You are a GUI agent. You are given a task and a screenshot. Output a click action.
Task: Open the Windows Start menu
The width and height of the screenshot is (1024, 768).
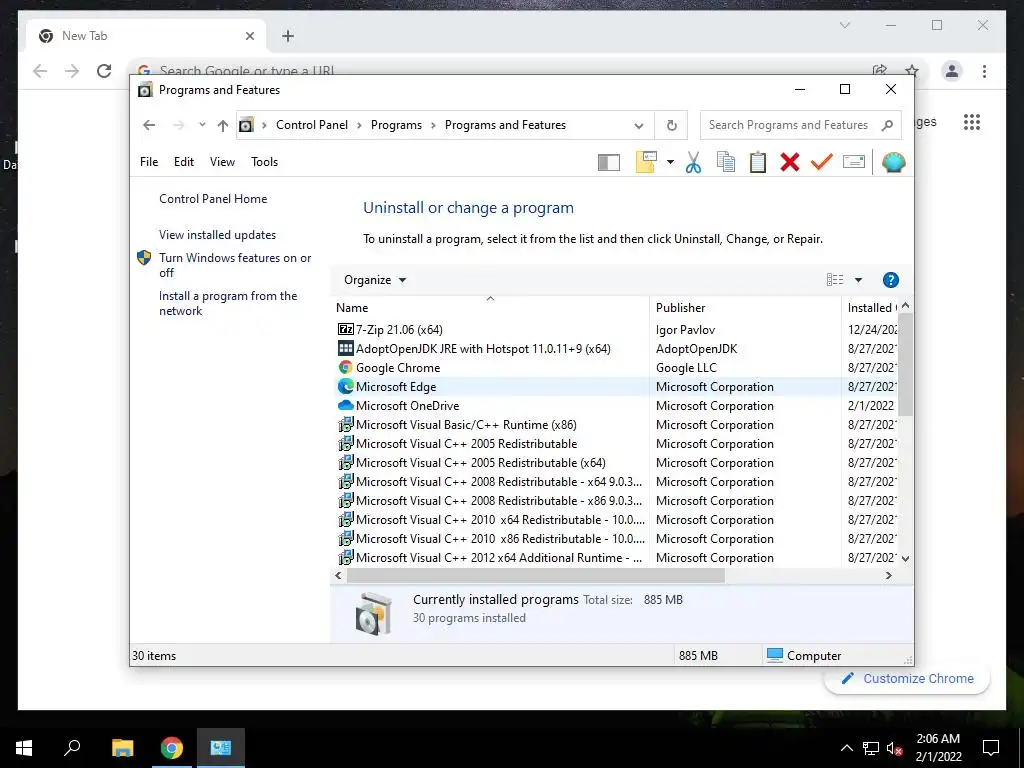[24, 748]
